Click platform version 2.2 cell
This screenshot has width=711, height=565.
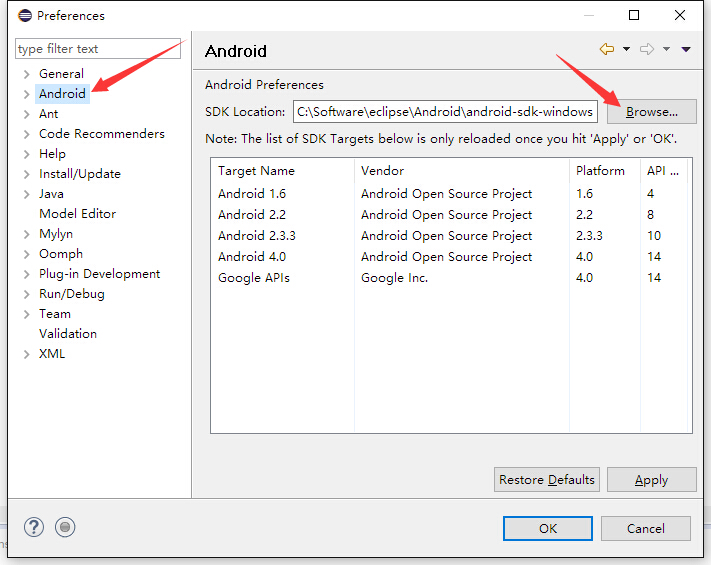[584, 214]
